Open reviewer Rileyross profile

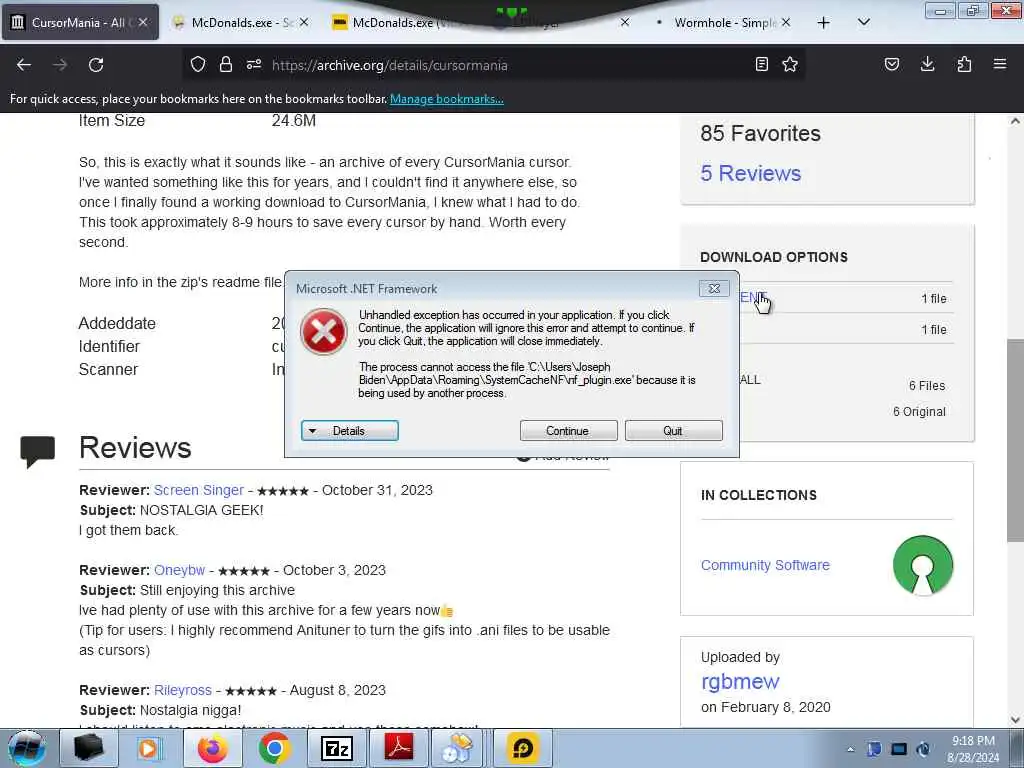(x=183, y=690)
